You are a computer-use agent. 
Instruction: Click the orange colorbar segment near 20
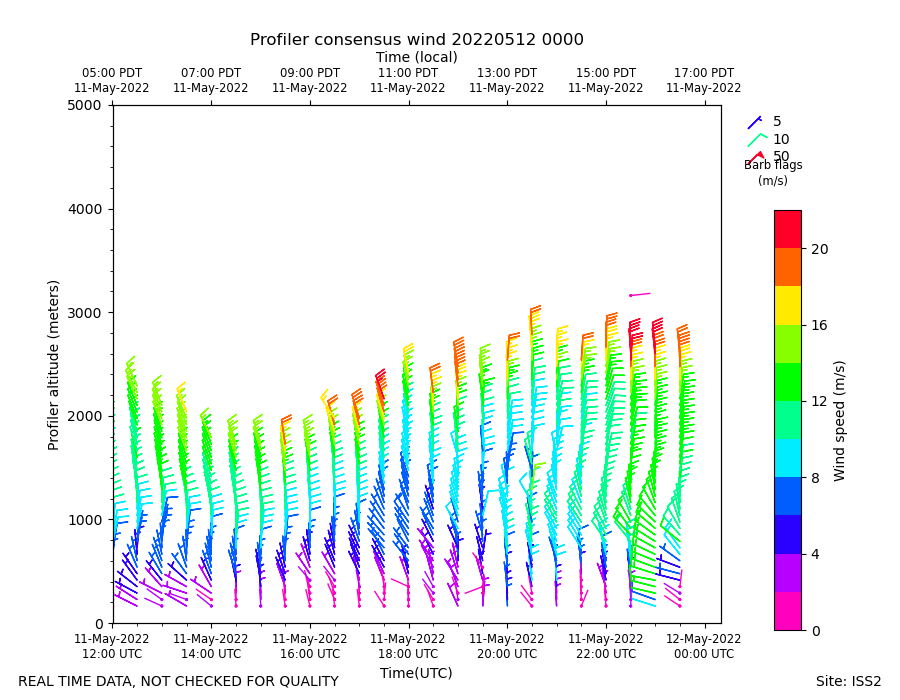click(788, 267)
